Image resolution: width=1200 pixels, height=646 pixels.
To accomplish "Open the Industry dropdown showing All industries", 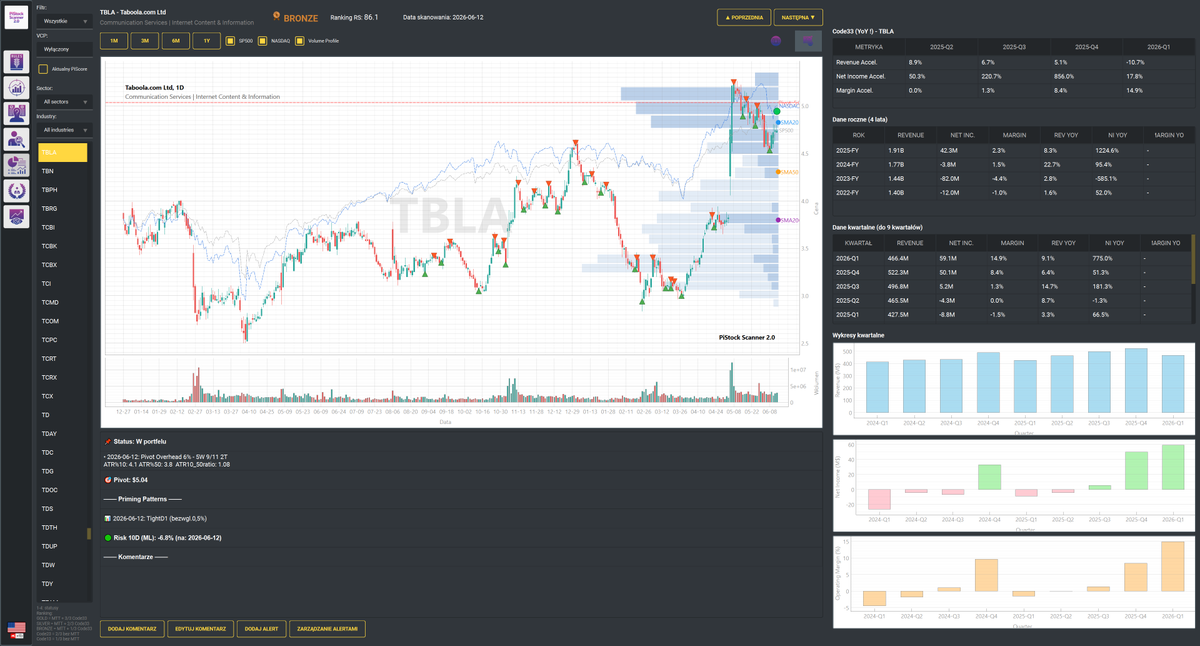I will click(64, 130).
